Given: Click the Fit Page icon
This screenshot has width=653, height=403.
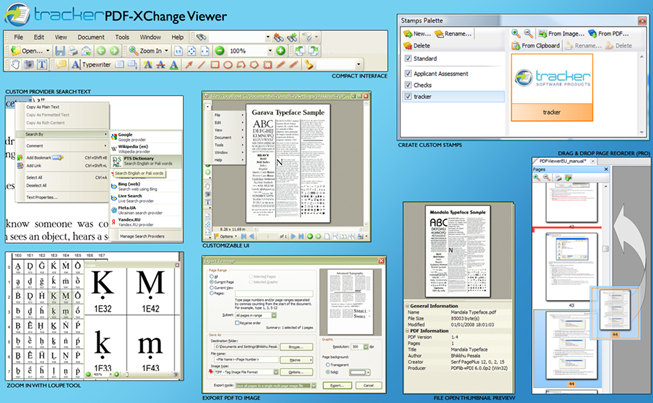Looking at the screenshot, I should click(x=192, y=51).
